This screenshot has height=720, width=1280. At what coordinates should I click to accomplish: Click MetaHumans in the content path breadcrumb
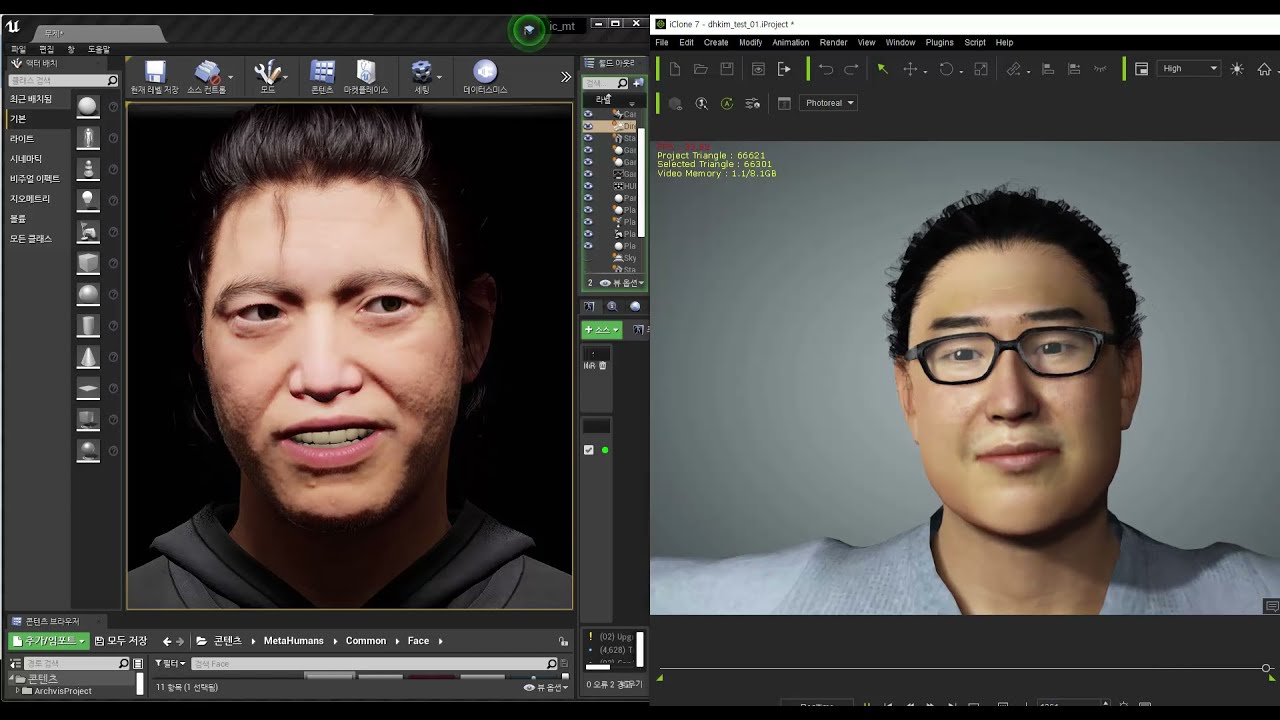click(x=293, y=641)
